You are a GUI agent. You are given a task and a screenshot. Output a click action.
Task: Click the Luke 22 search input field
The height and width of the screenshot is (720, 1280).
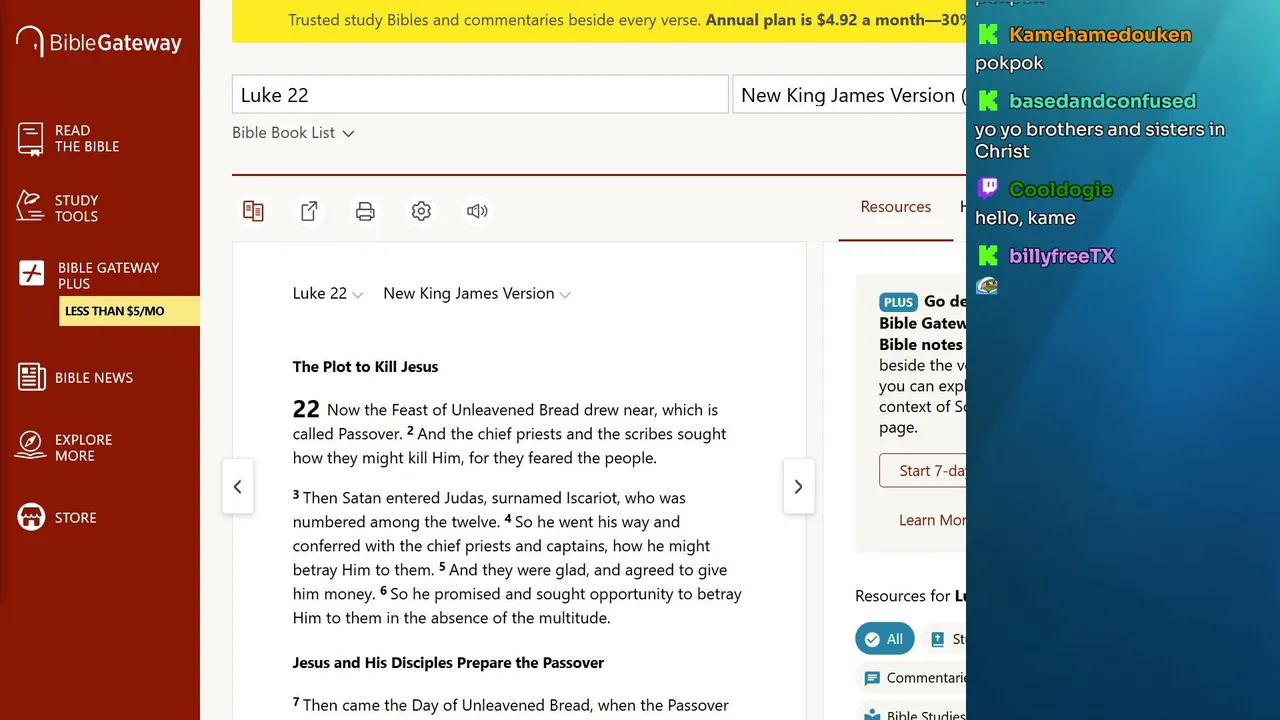480,95
